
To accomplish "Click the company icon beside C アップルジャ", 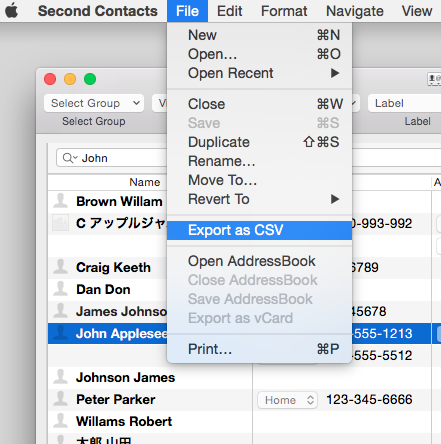I will pyautogui.click(x=60, y=223).
